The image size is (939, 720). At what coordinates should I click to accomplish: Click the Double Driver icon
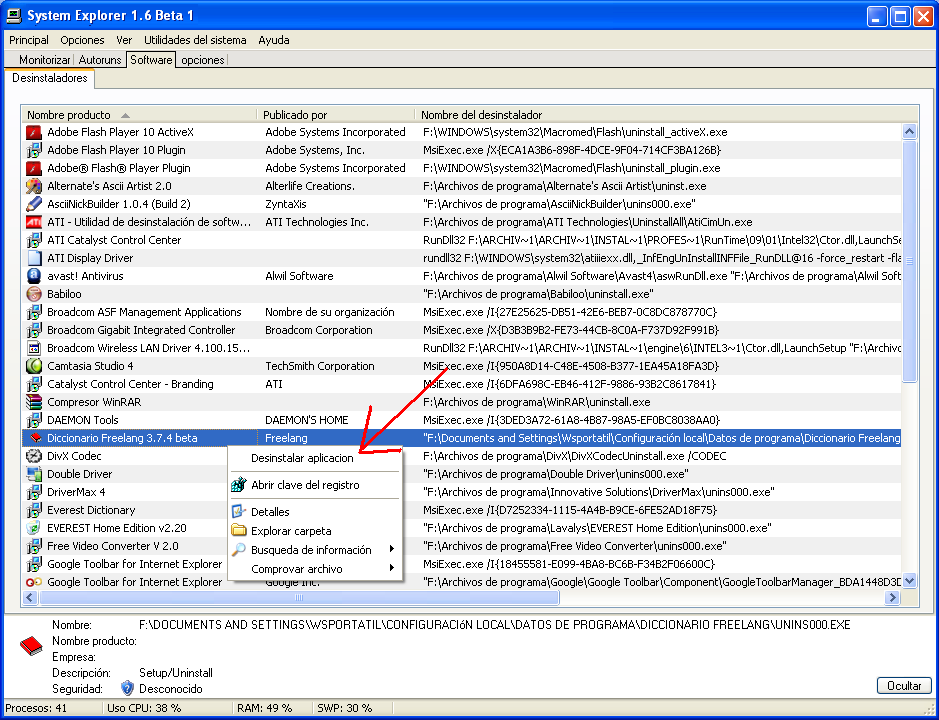pos(34,474)
